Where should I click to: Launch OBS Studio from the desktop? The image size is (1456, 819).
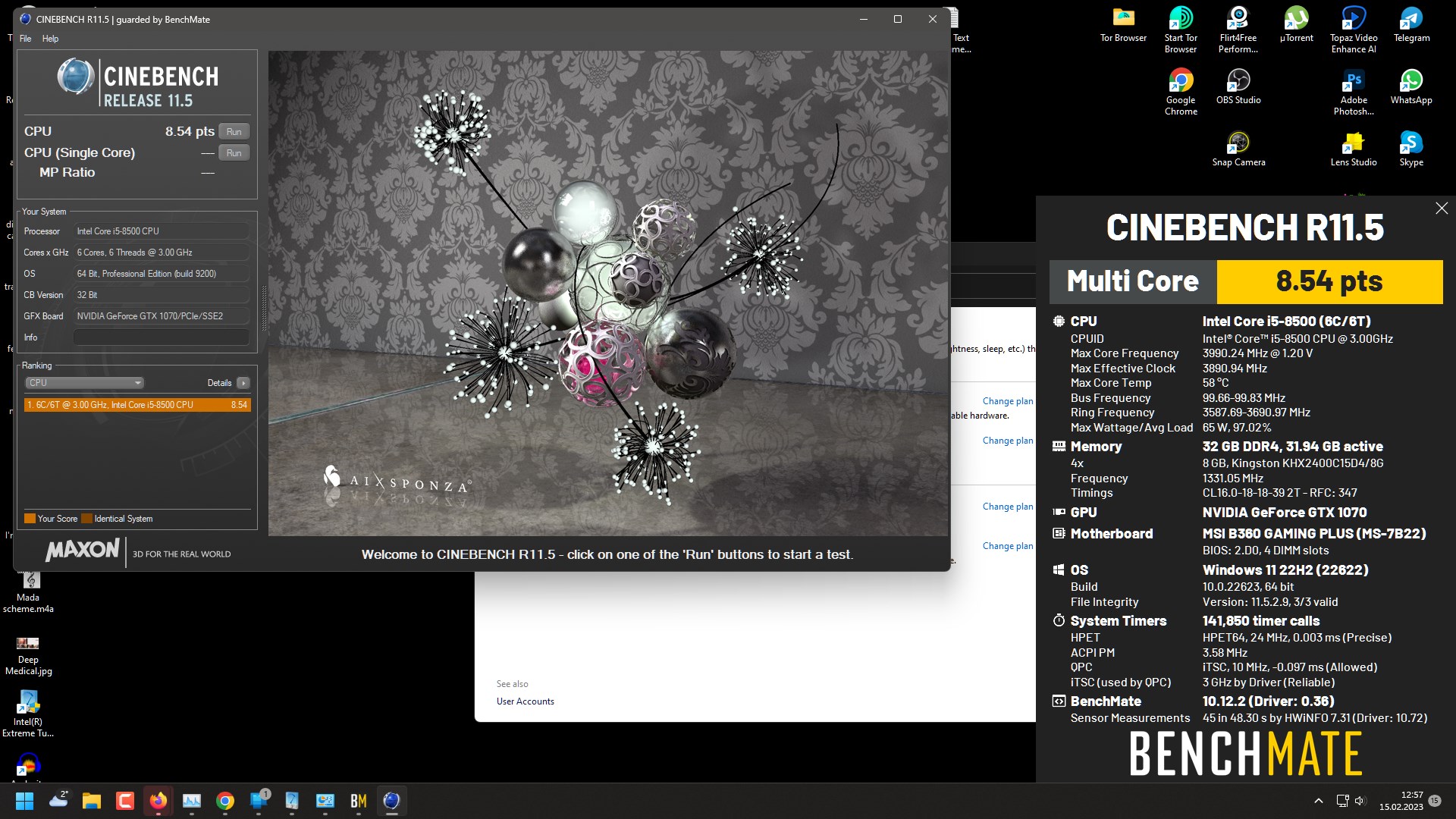pyautogui.click(x=1238, y=87)
